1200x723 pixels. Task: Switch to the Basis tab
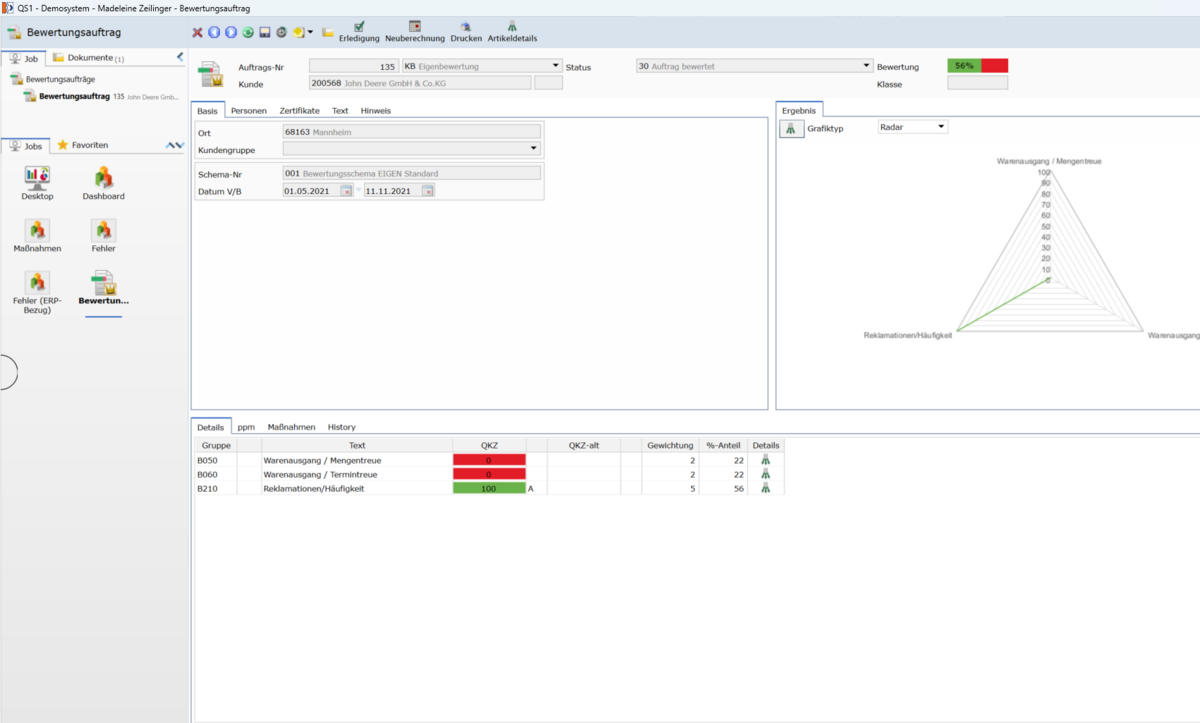(207, 110)
